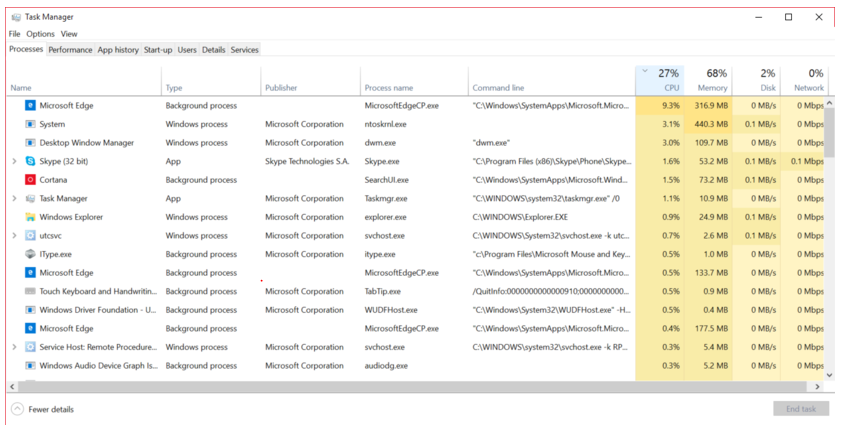
Task: Click the 109.7 MB memory value
Action: click(711, 143)
